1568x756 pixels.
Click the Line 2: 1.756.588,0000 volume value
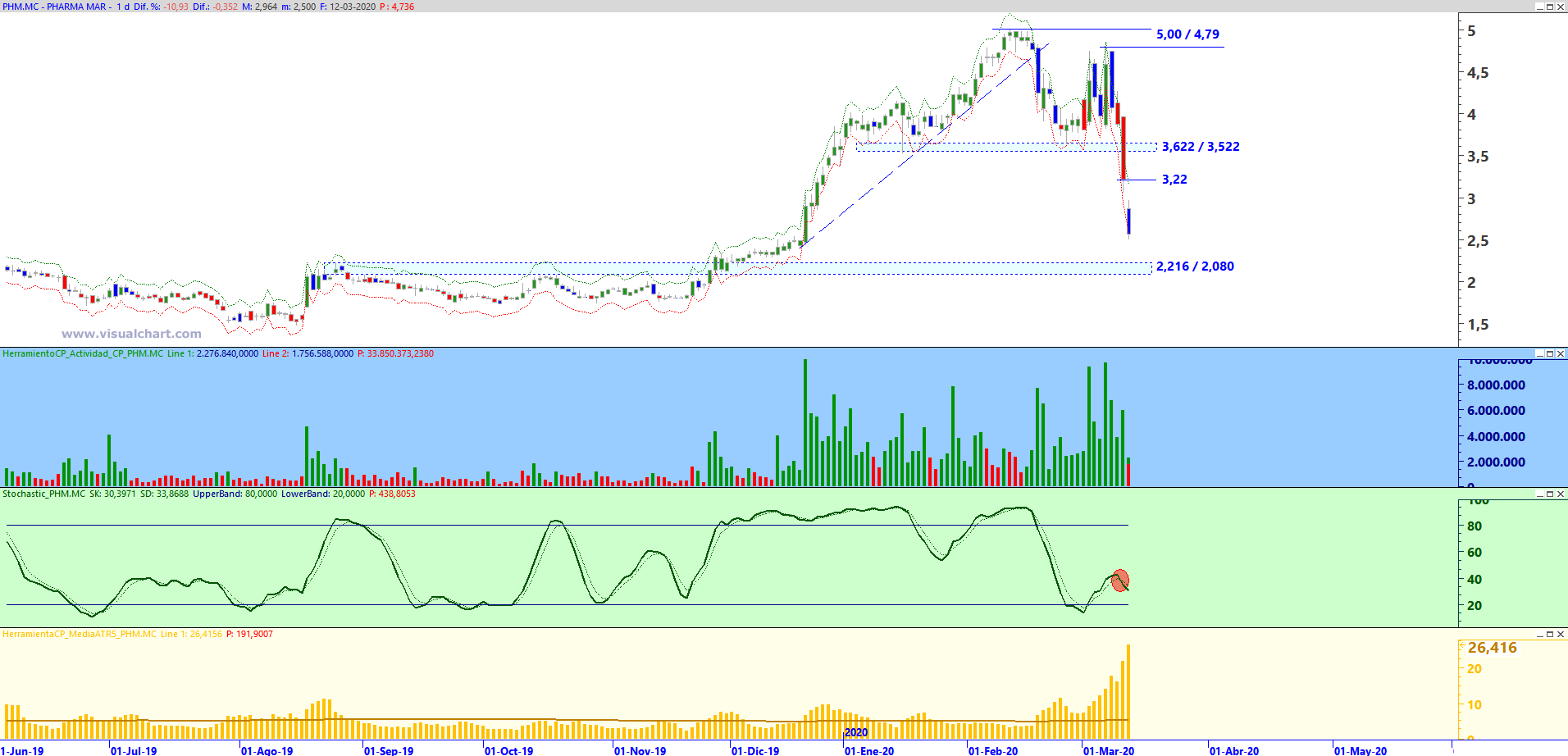(x=308, y=353)
